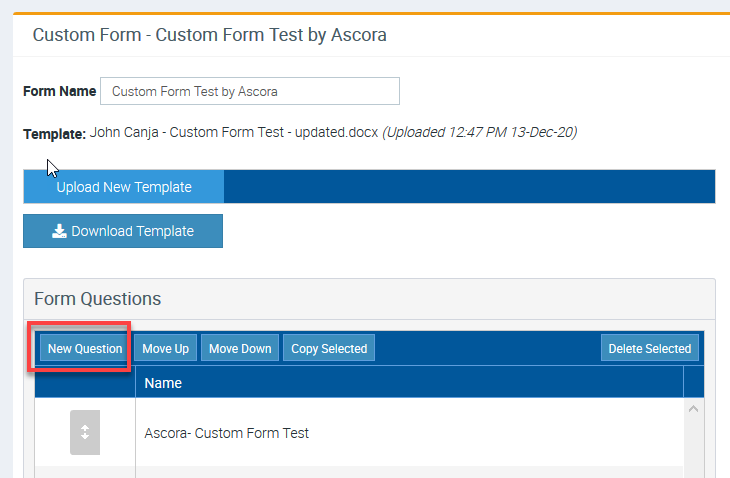Click the Custom Form page title
730x478 pixels.
(209, 35)
